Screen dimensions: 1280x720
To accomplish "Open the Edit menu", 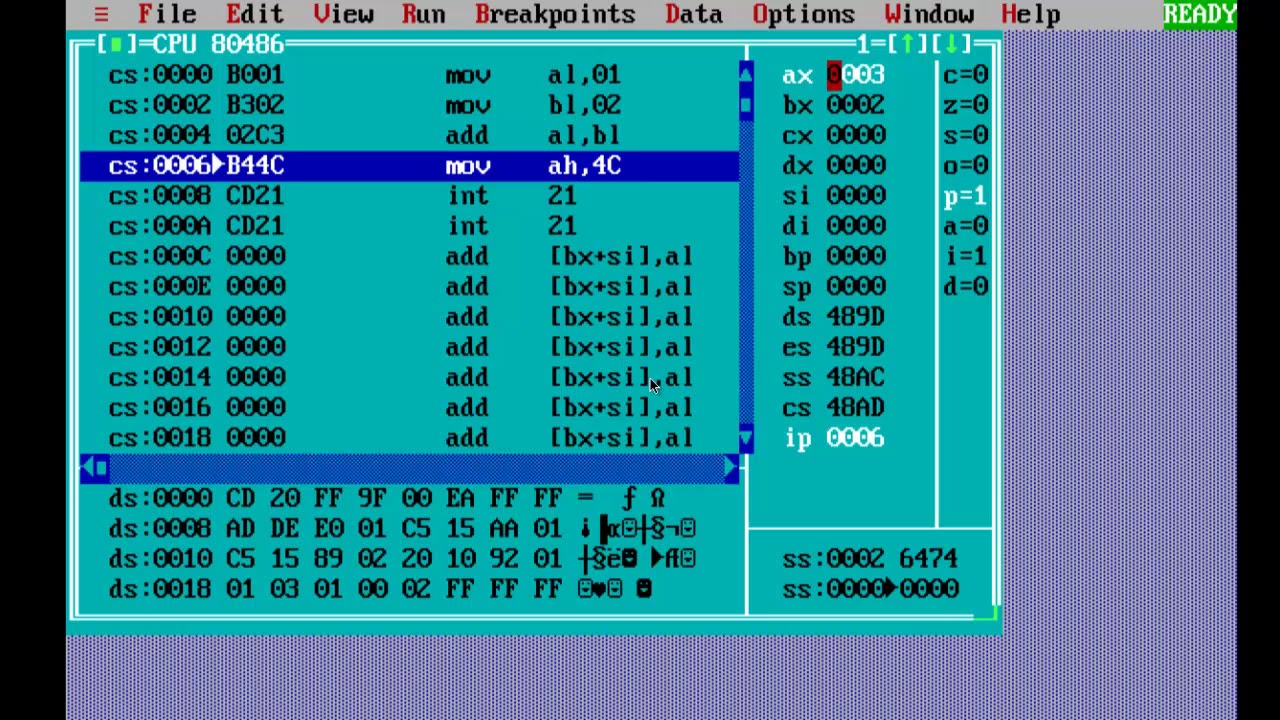I will pos(254,14).
